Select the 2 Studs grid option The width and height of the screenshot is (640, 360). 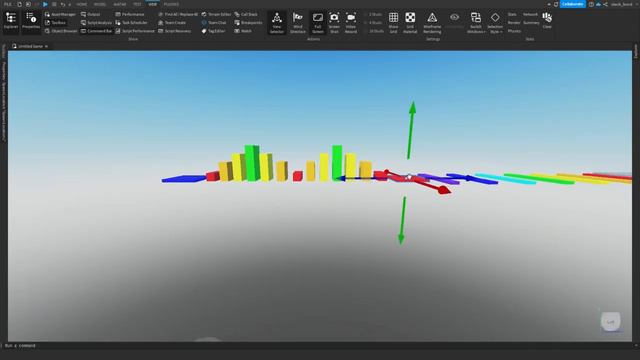[373, 14]
